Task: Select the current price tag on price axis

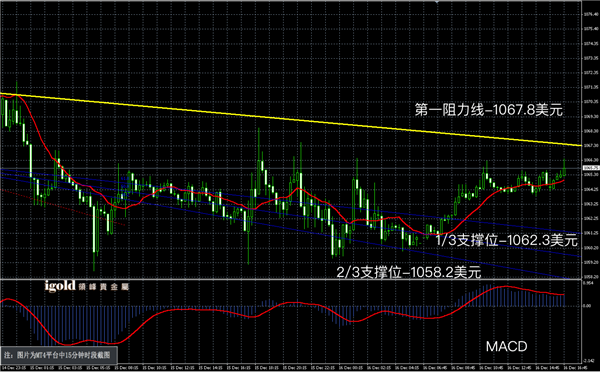Action: [591, 168]
